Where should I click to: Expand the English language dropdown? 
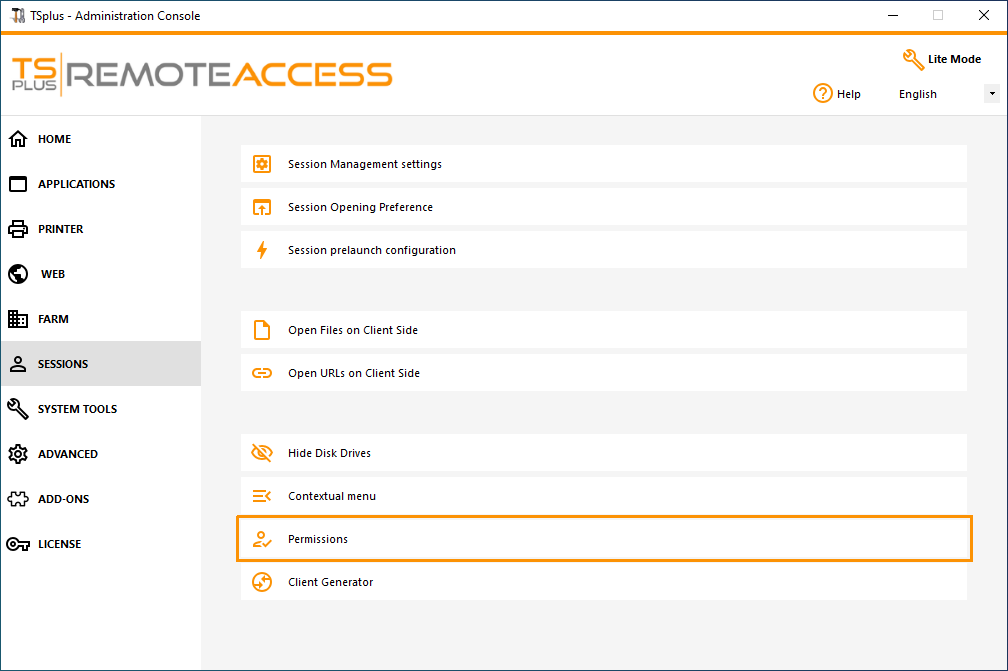(992, 94)
